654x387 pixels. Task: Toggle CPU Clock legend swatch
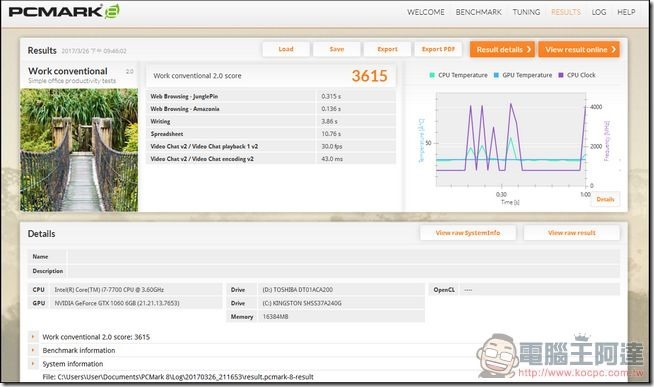click(561, 75)
